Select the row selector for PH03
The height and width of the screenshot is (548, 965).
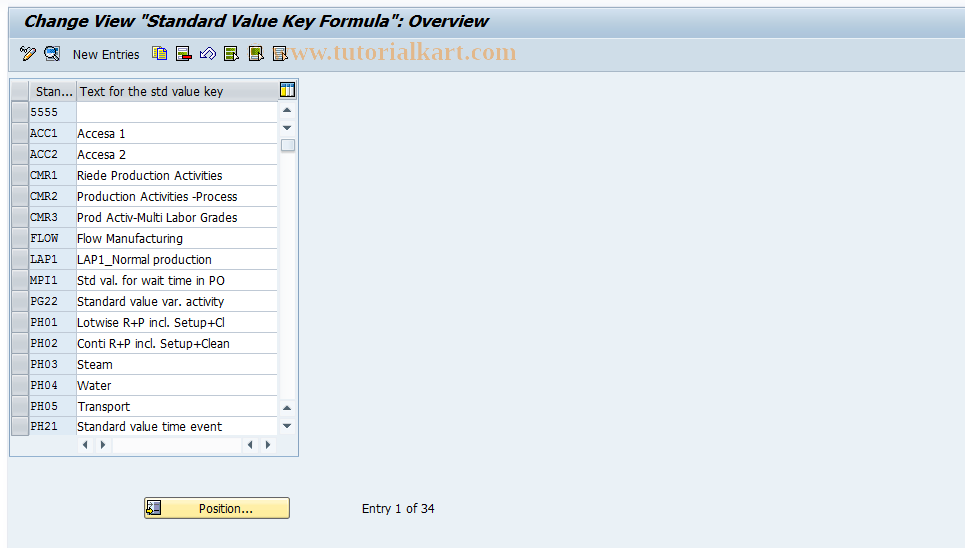pos(20,364)
